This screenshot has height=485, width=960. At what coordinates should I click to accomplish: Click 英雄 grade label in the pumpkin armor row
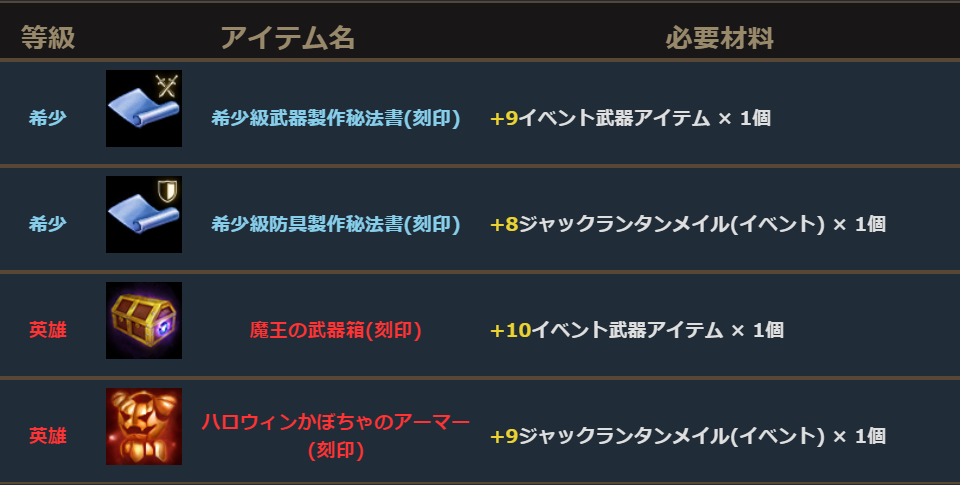coord(48,436)
